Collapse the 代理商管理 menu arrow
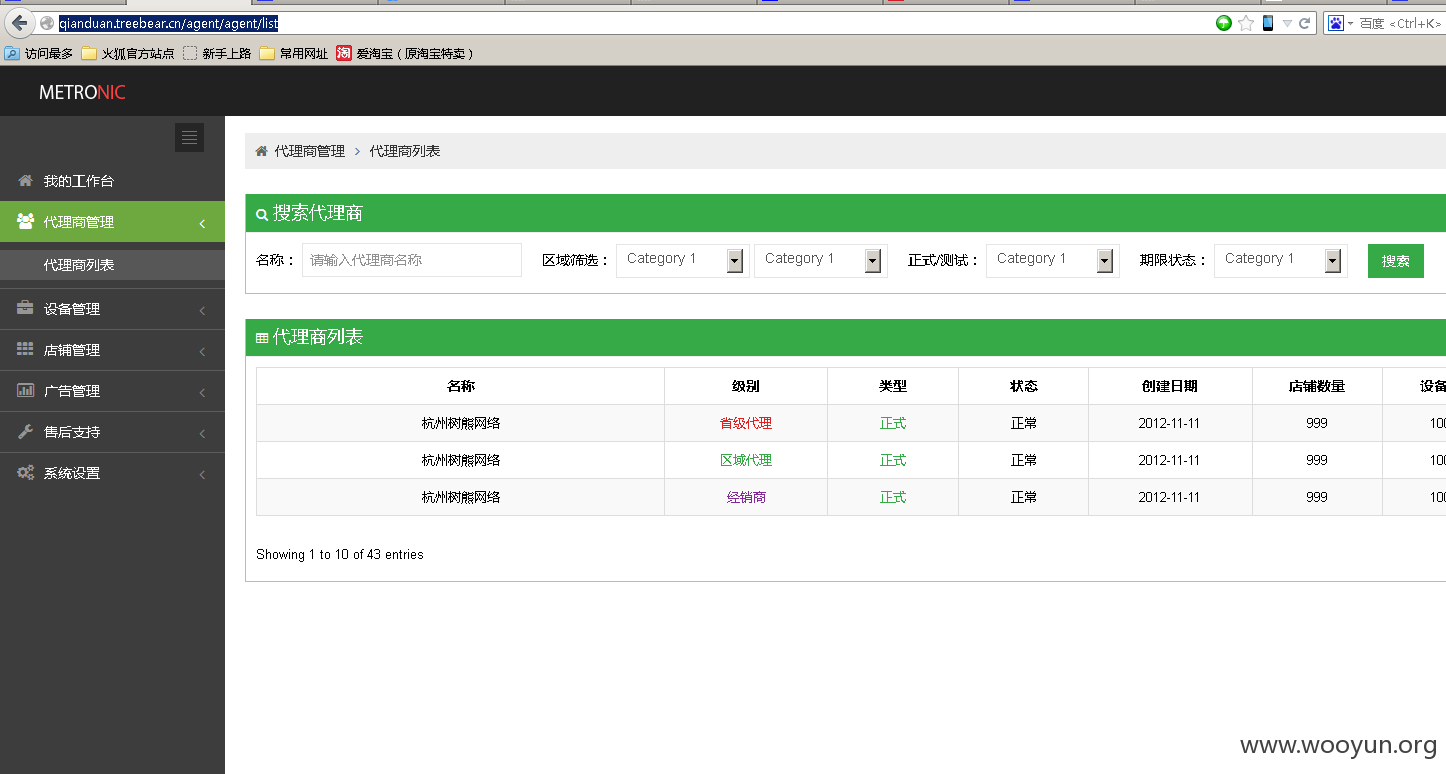 (202, 223)
